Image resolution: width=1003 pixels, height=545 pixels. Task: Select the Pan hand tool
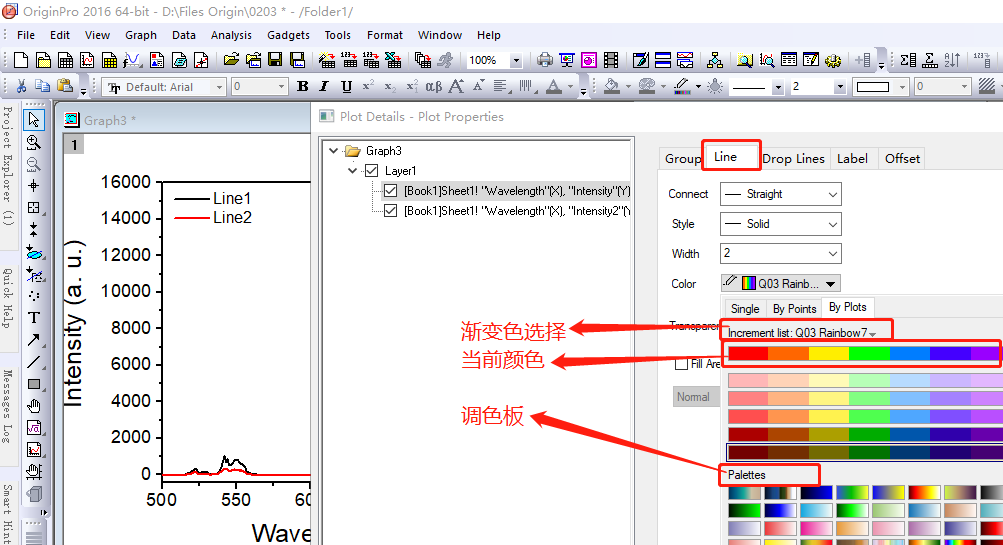(x=34, y=406)
